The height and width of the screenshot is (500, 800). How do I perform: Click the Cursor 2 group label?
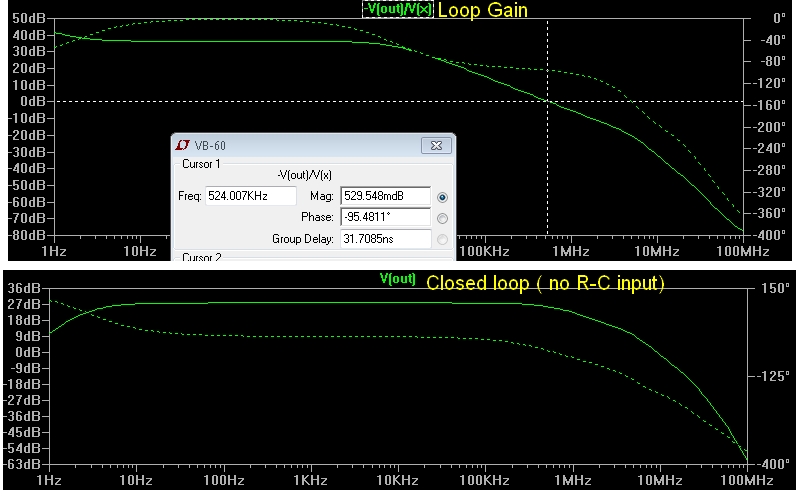(x=202, y=257)
